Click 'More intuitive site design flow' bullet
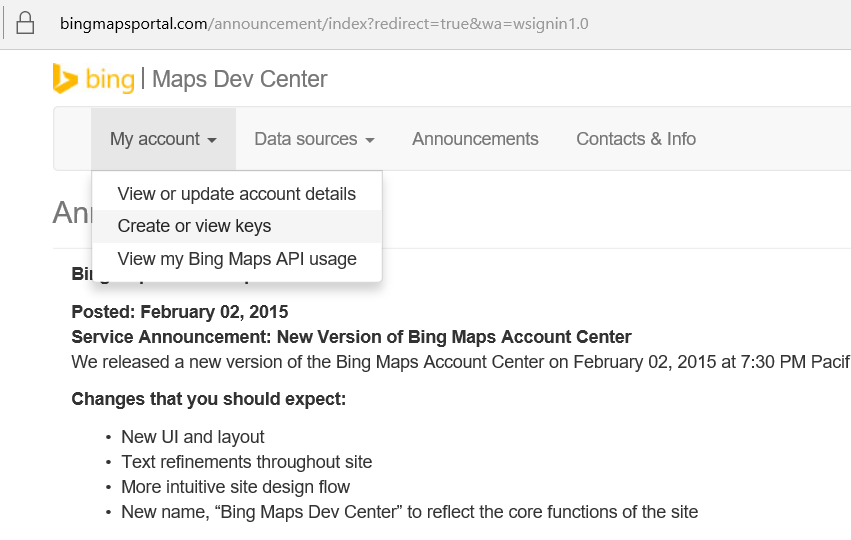 pos(236,487)
